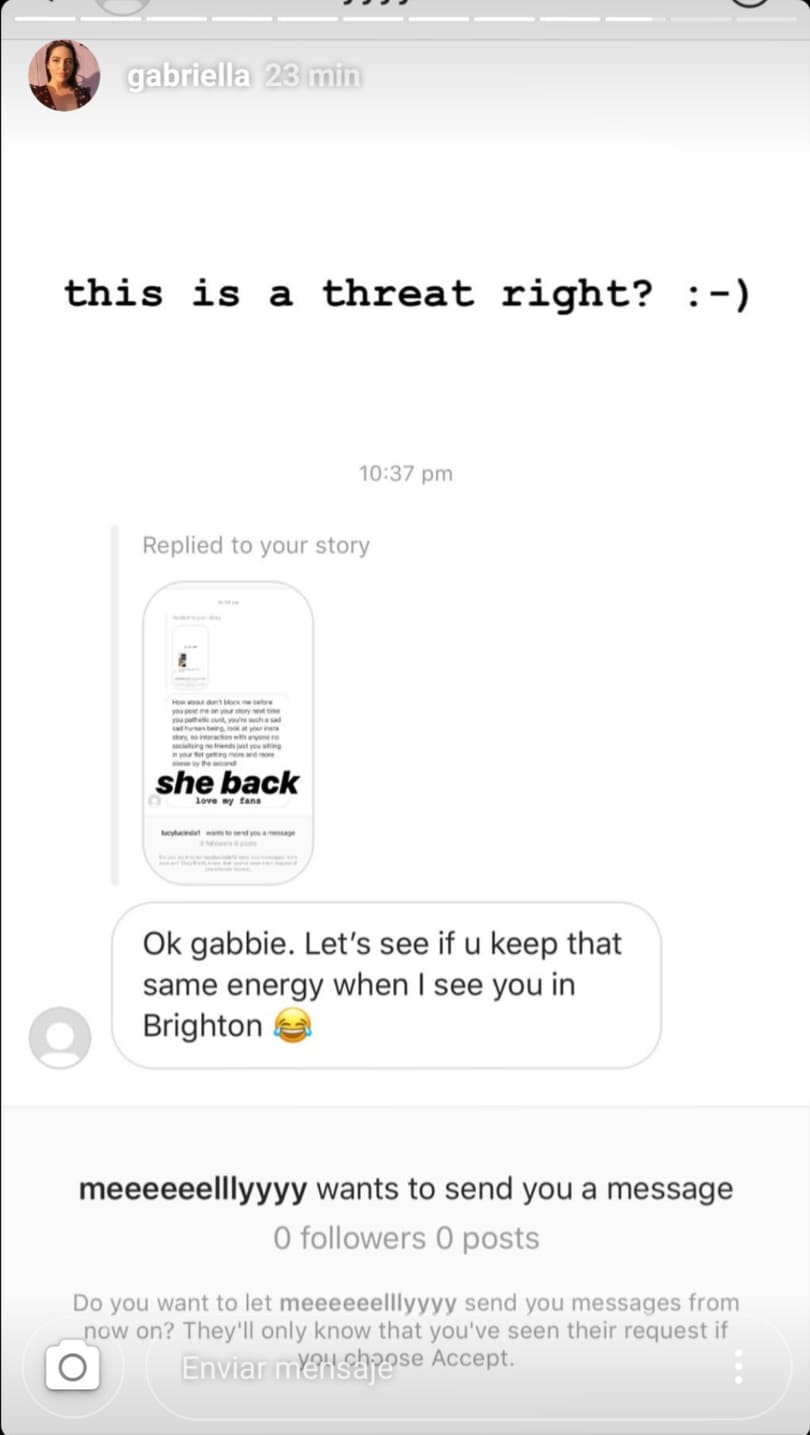
Task: Tap the camera icon beside message field
Action: click(x=72, y=1367)
